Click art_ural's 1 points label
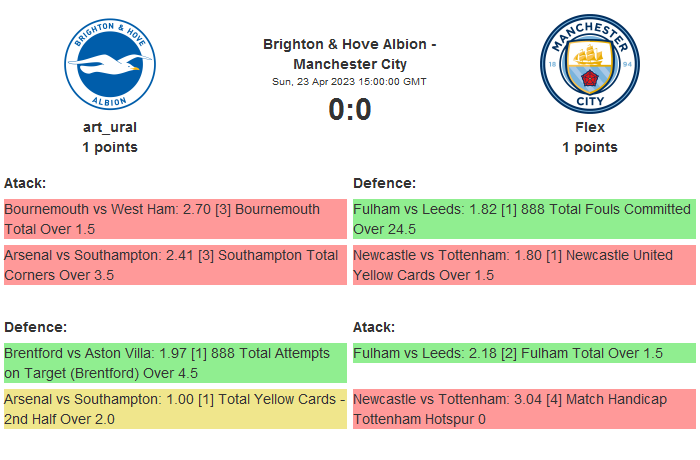The height and width of the screenshot is (460, 700). click(110, 147)
